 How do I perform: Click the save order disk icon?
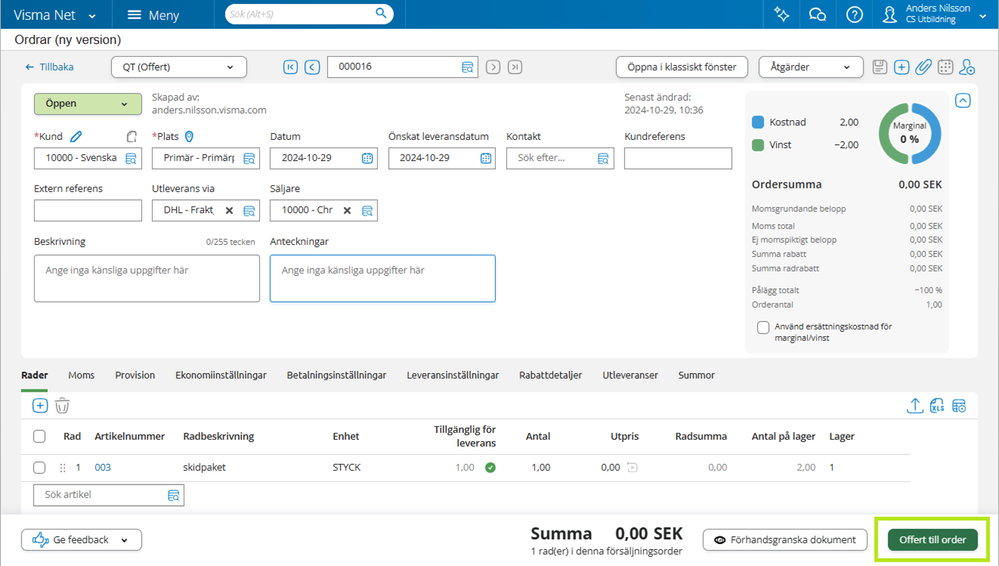(x=879, y=67)
